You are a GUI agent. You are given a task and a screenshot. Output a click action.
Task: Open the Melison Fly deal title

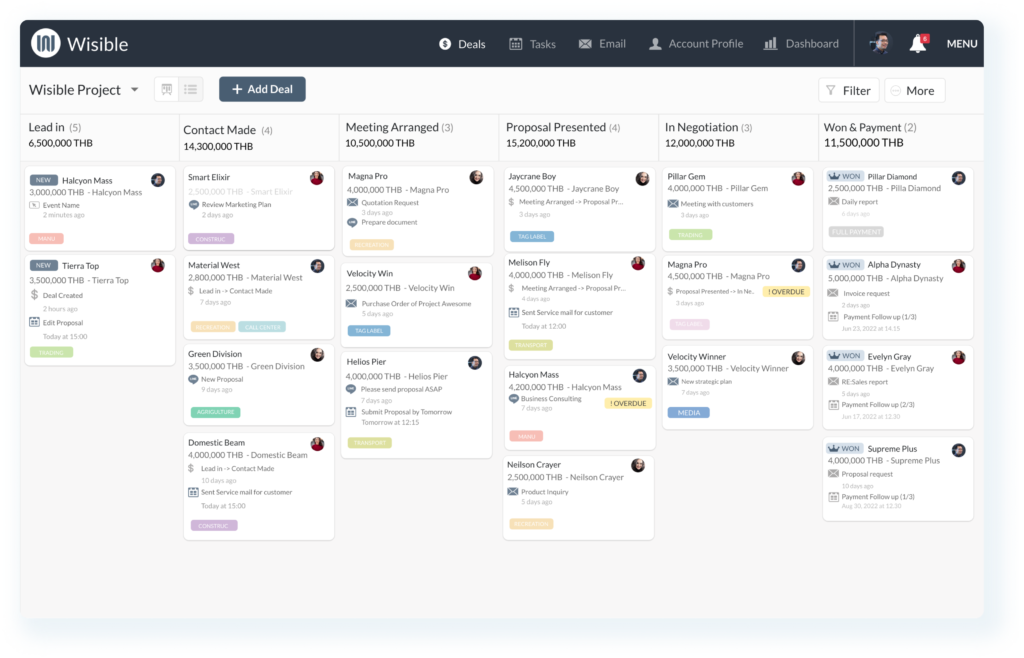click(x=529, y=262)
